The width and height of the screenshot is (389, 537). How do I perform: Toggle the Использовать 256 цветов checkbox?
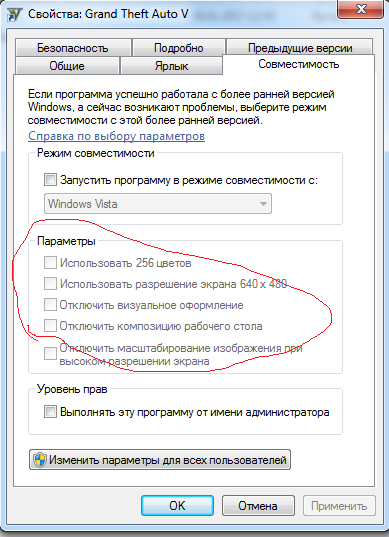(50, 263)
